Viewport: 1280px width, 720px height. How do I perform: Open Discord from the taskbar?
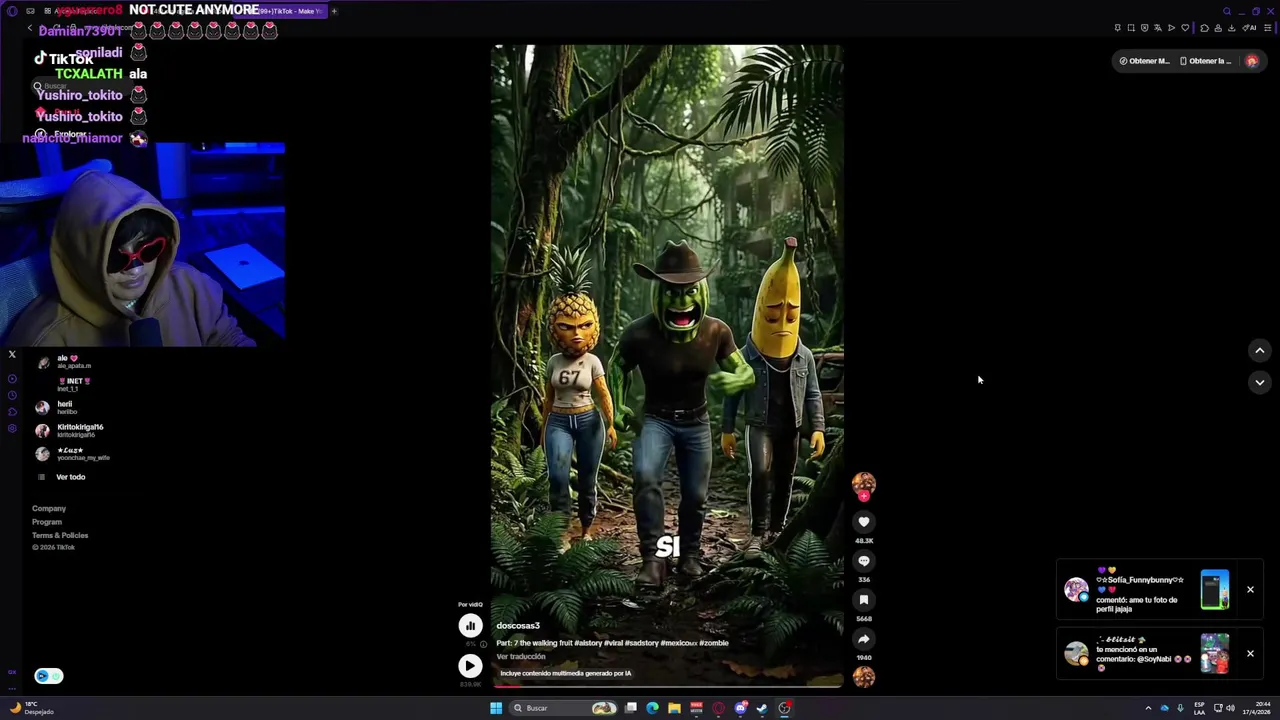click(x=741, y=708)
